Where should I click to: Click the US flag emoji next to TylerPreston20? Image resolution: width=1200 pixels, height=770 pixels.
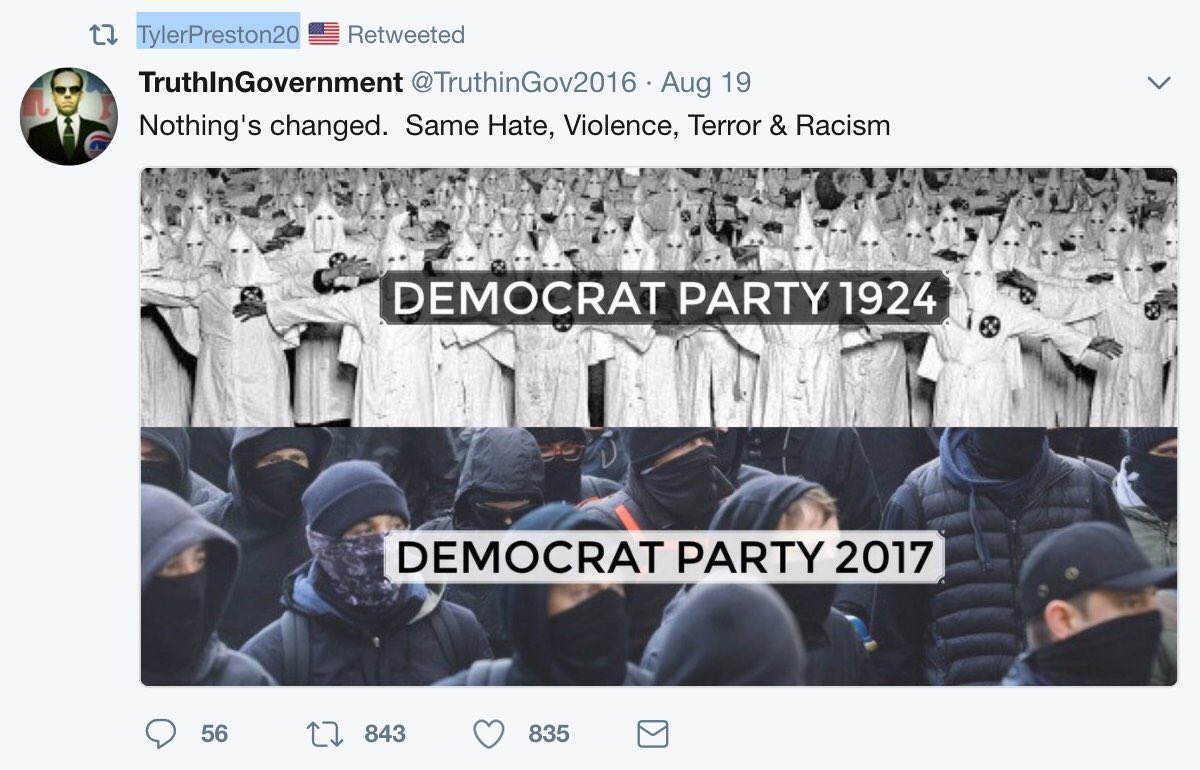(324, 34)
